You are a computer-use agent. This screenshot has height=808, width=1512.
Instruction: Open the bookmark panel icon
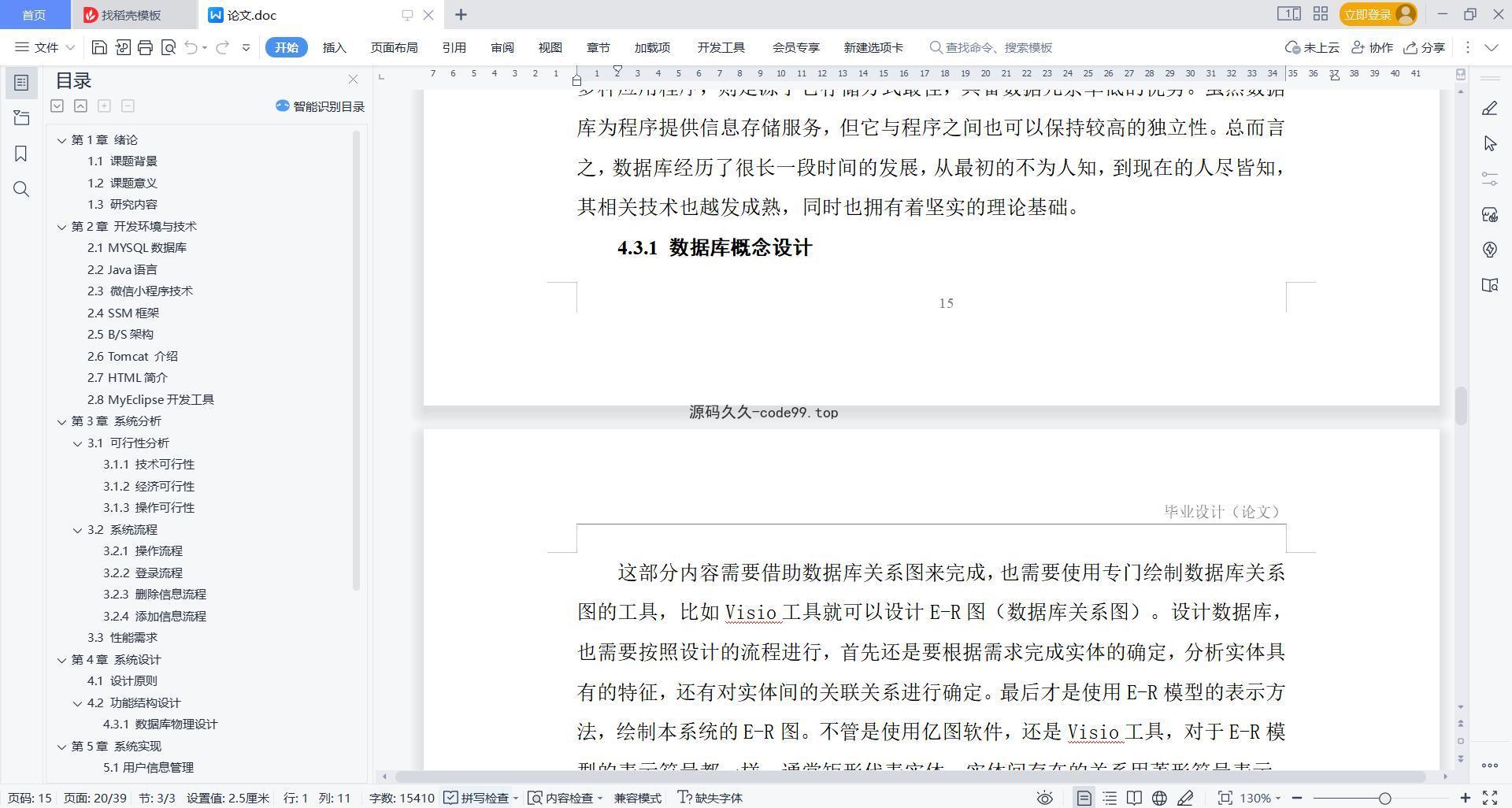[21, 154]
